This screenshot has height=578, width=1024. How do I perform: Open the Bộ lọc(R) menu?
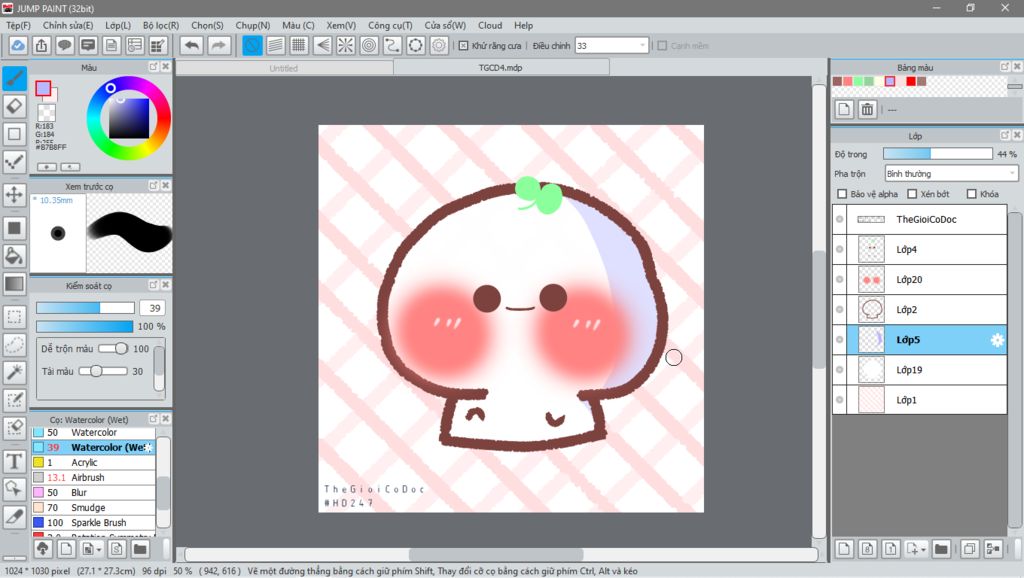[x=161, y=25]
